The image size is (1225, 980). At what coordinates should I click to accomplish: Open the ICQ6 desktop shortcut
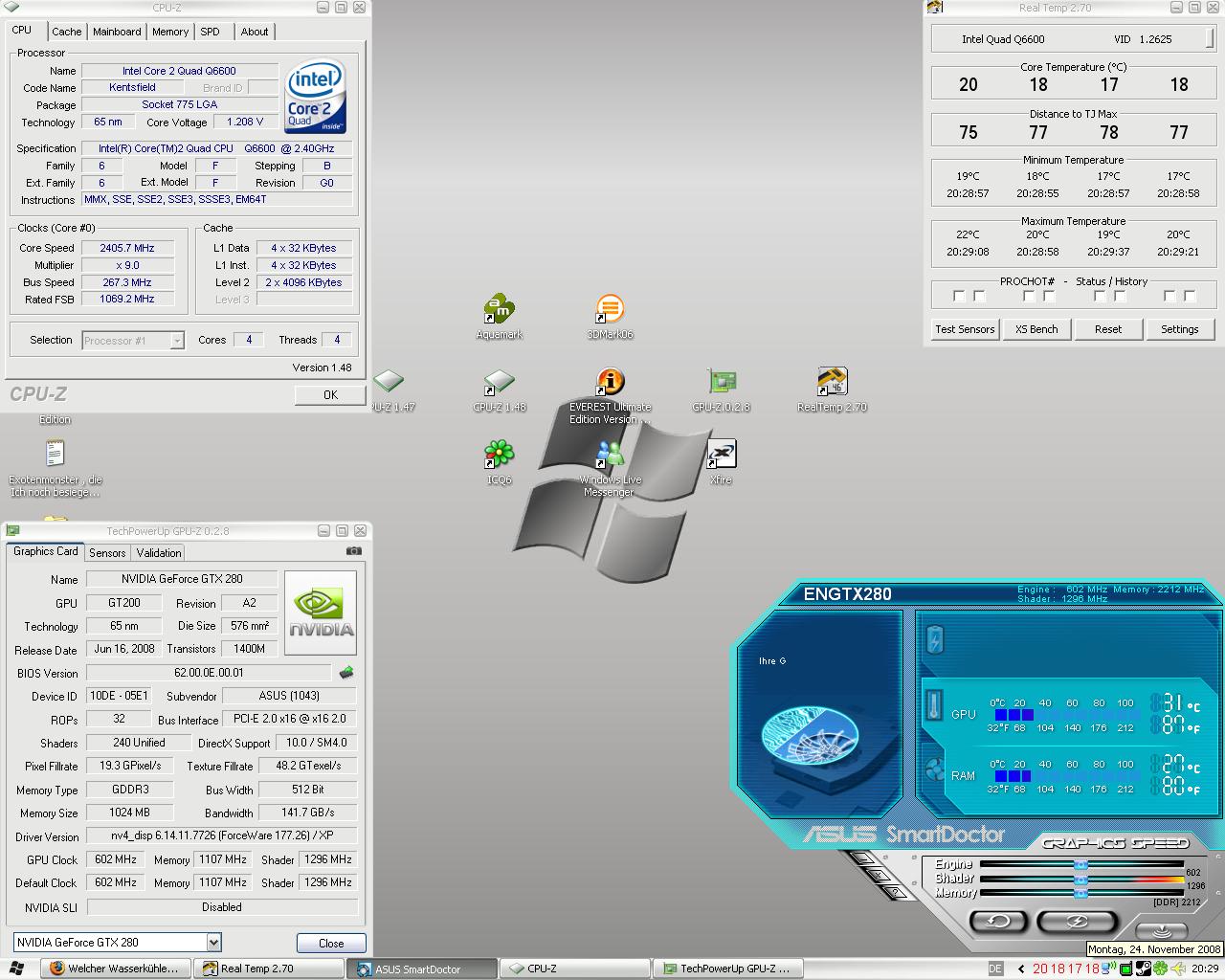click(499, 462)
